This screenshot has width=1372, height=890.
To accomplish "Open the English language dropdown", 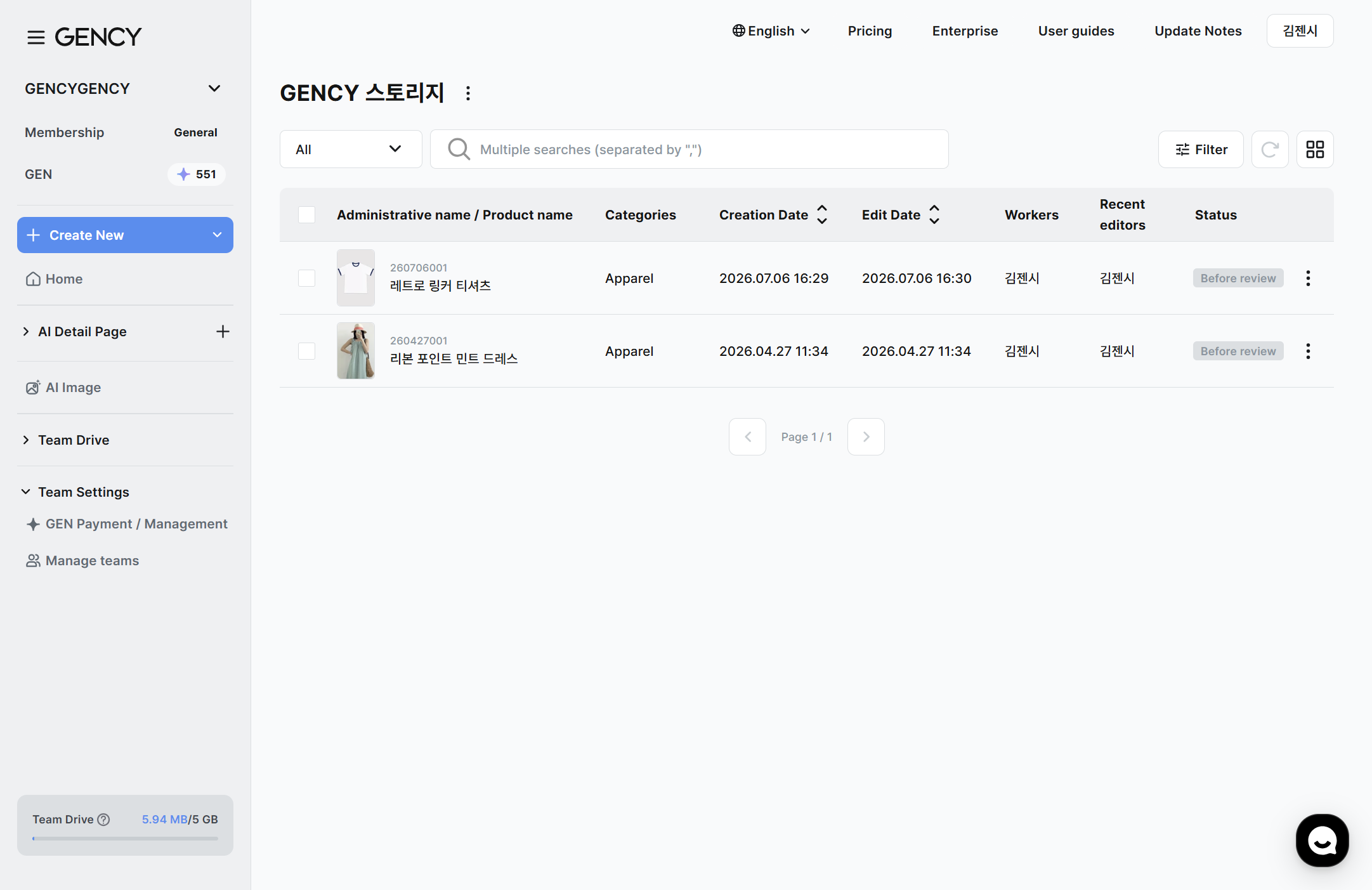I will point(771,31).
